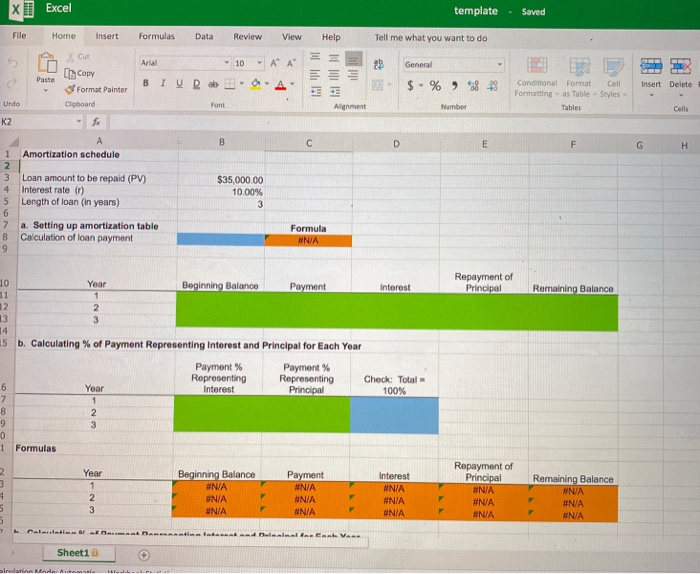Set top vertical alignment

pos(316,57)
